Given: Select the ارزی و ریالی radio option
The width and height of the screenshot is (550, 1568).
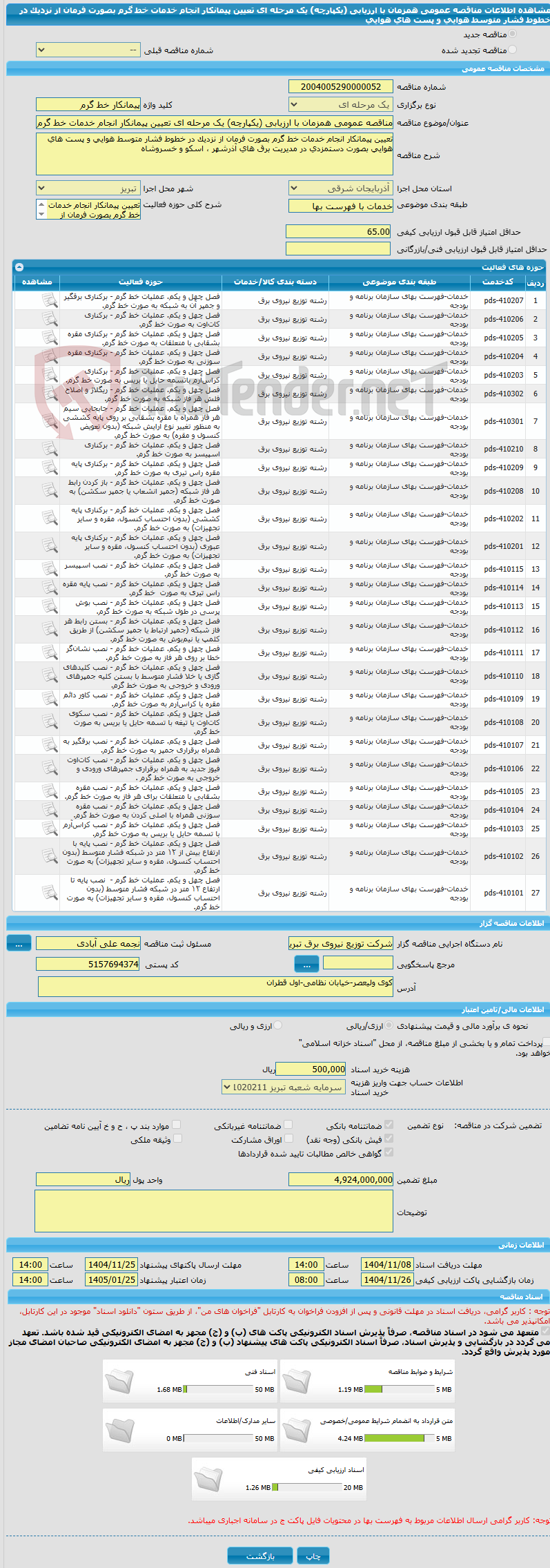Looking at the screenshot, I should (277, 1026).
